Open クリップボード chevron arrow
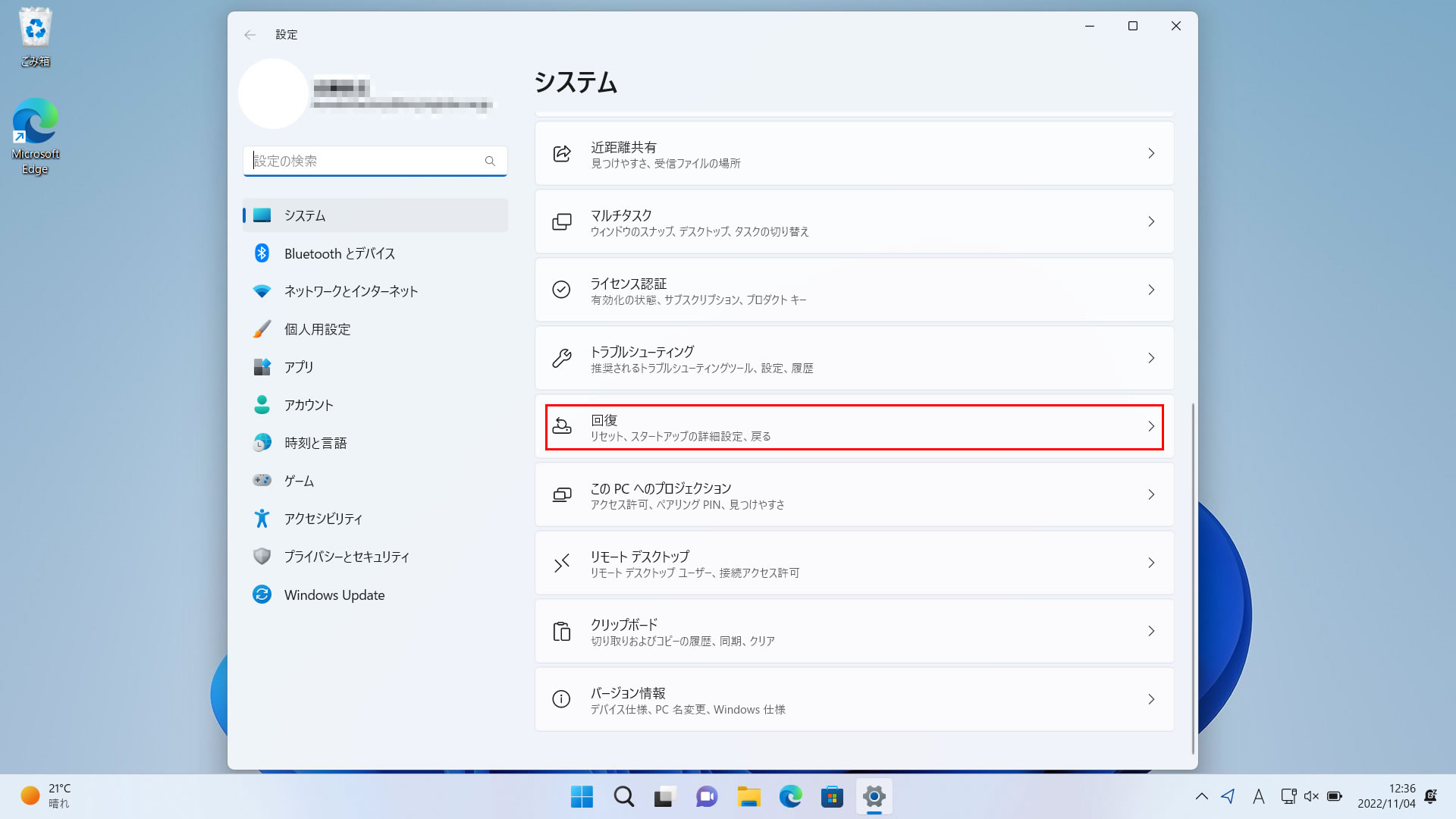Image resolution: width=1456 pixels, height=819 pixels. click(1151, 631)
